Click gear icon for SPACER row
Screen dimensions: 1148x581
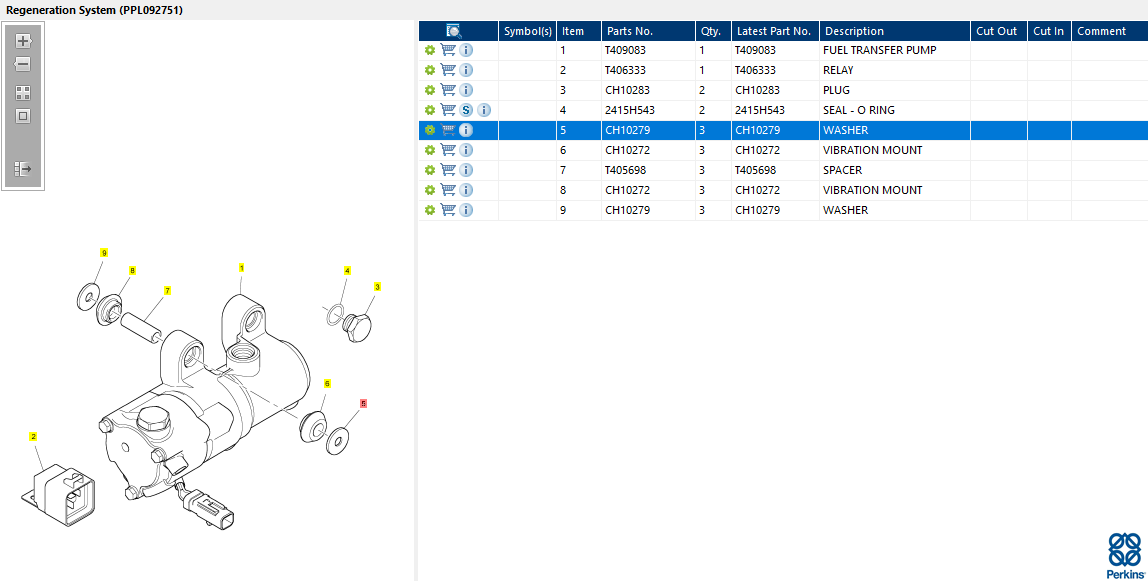[430, 170]
